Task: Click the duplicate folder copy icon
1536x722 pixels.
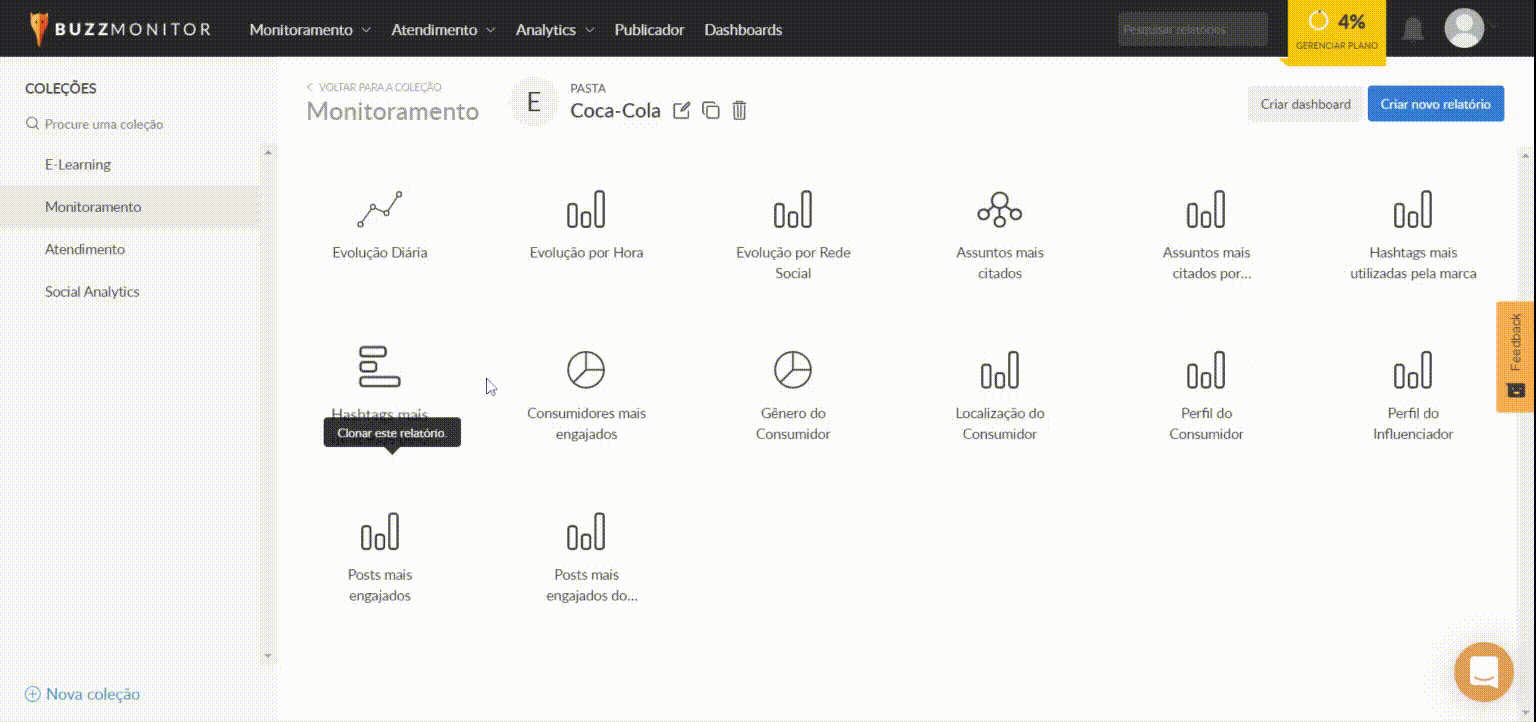Action: pyautogui.click(x=711, y=111)
